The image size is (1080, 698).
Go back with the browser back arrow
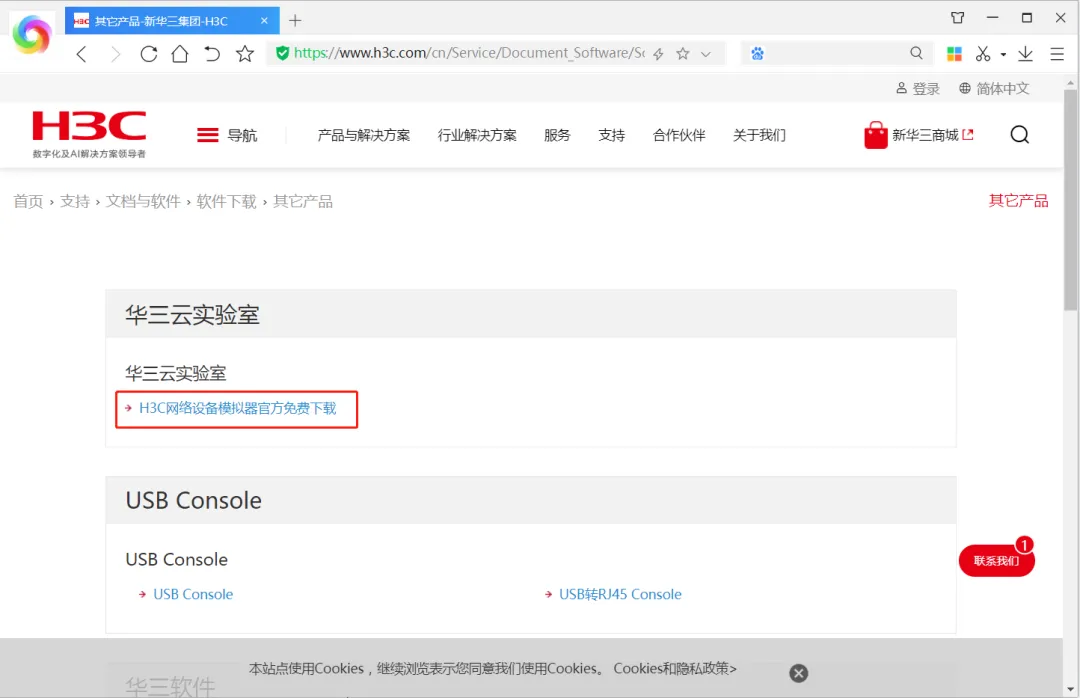(82, 54)
